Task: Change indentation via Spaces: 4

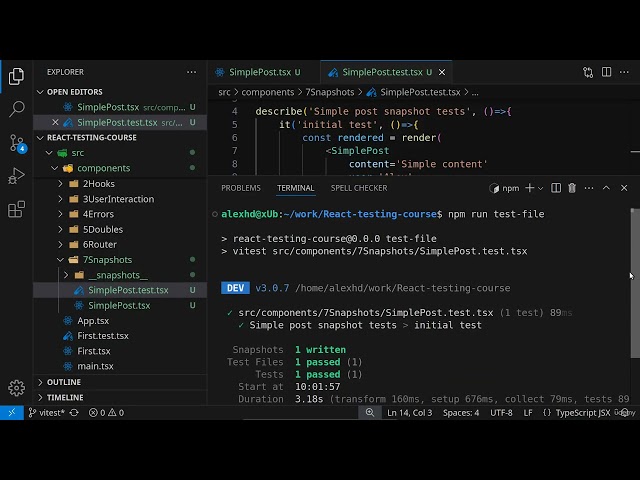Action: (461, 413)
